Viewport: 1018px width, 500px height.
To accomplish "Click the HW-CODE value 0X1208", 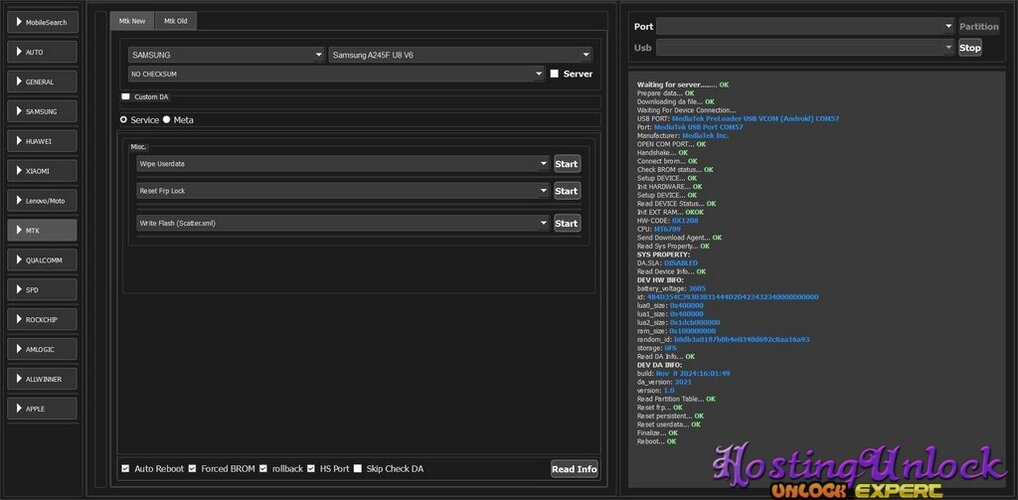I will point(685,221).
